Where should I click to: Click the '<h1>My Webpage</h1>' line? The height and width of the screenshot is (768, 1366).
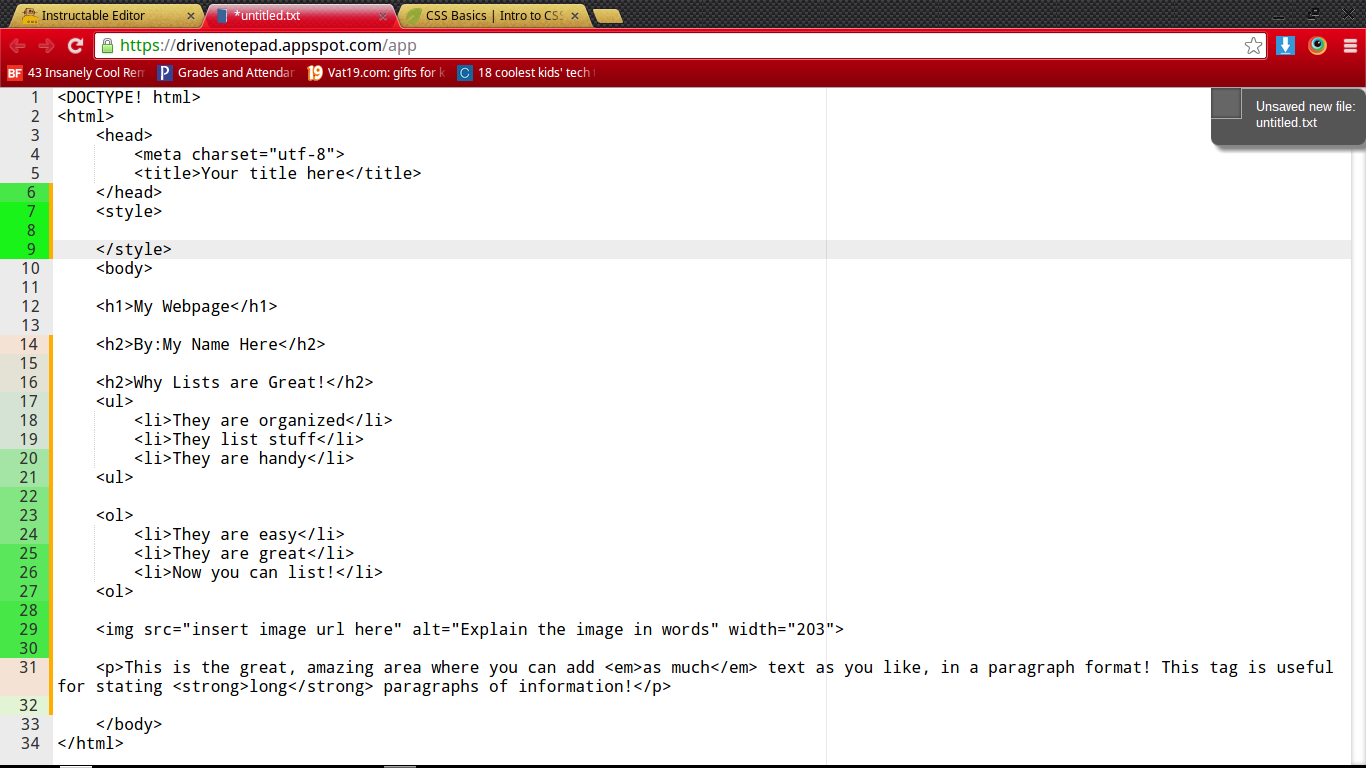(x=187, y=306)
